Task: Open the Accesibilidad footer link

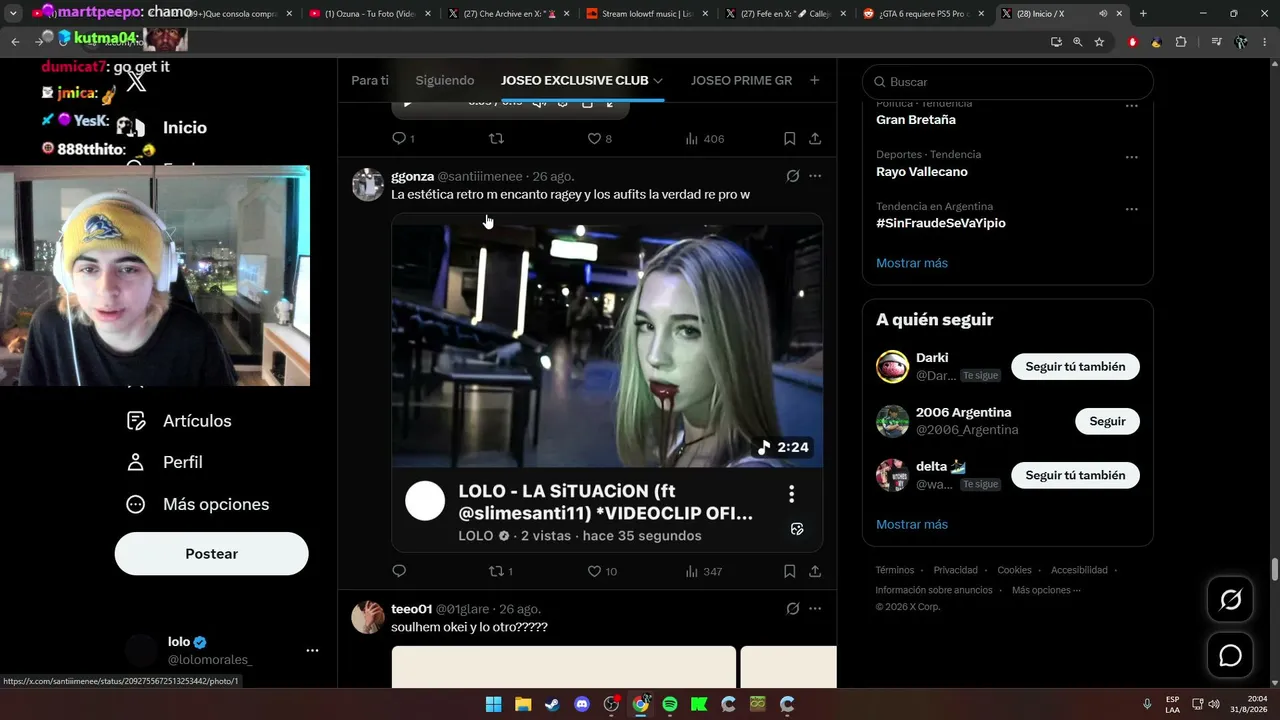Action: pyautogui.click(x=1079, y=570)
